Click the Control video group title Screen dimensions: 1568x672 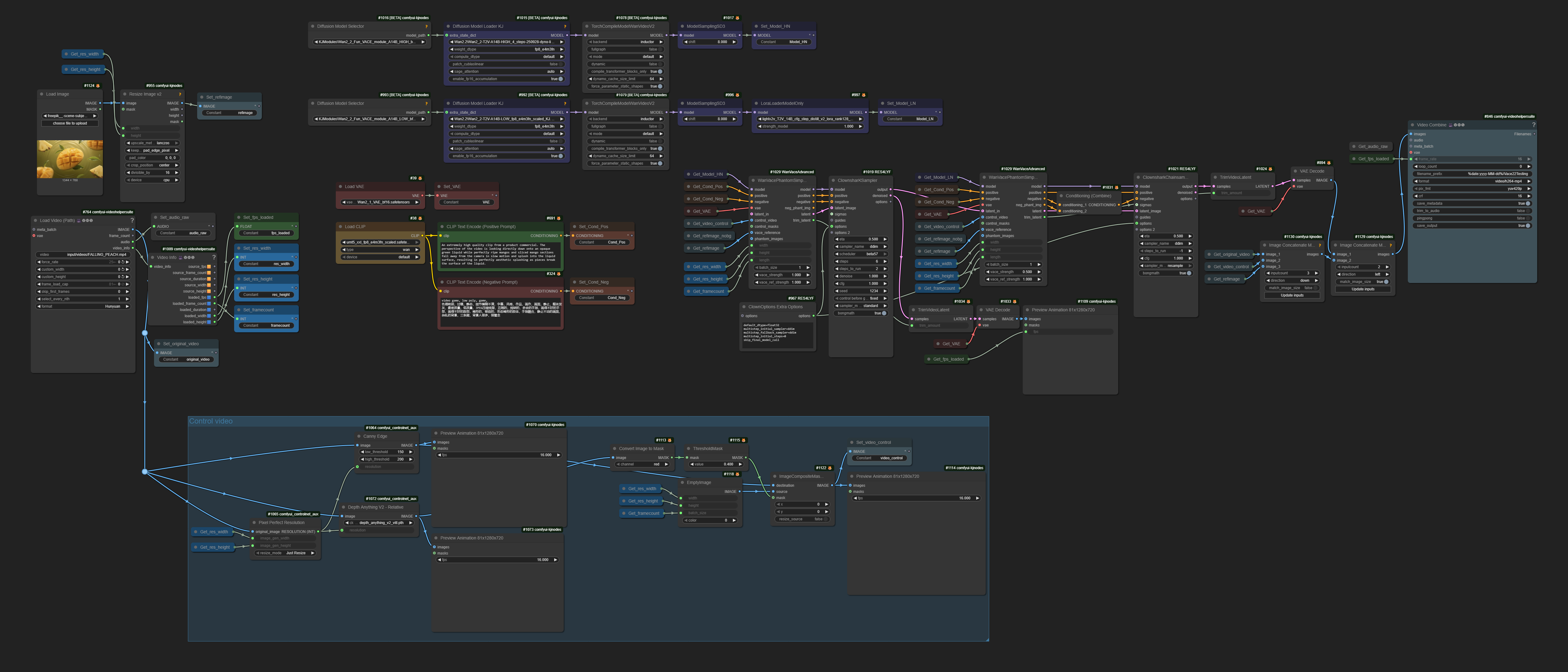pyautogui.click(x=211, y=421)
